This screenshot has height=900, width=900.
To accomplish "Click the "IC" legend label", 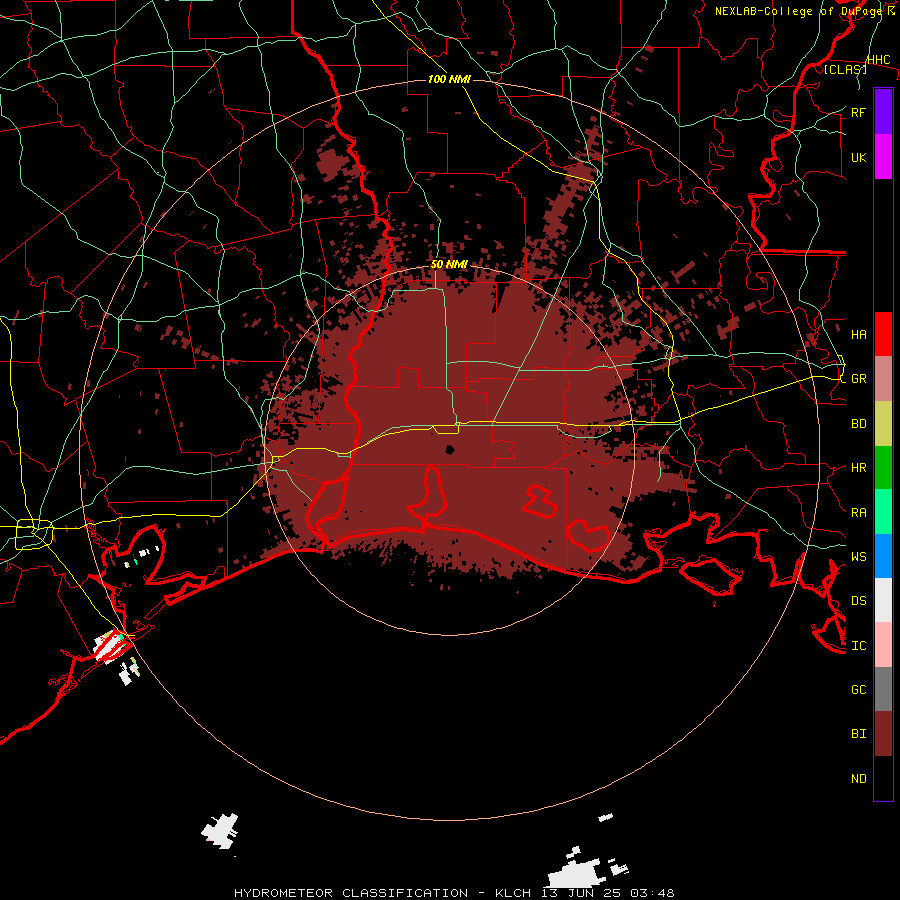I will (x=858, y=645).
